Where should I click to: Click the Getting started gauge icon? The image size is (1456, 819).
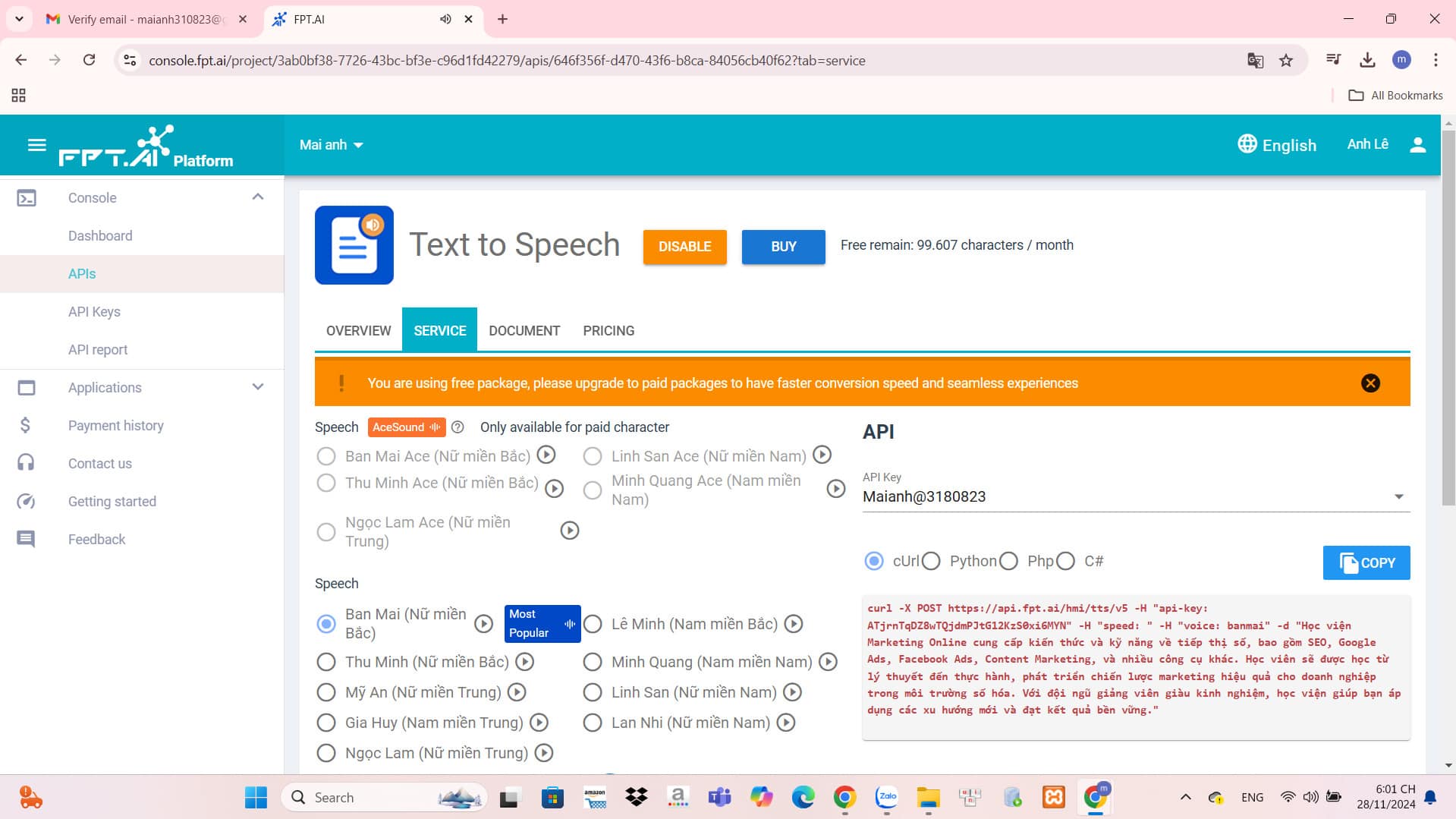tap(26, 501)
